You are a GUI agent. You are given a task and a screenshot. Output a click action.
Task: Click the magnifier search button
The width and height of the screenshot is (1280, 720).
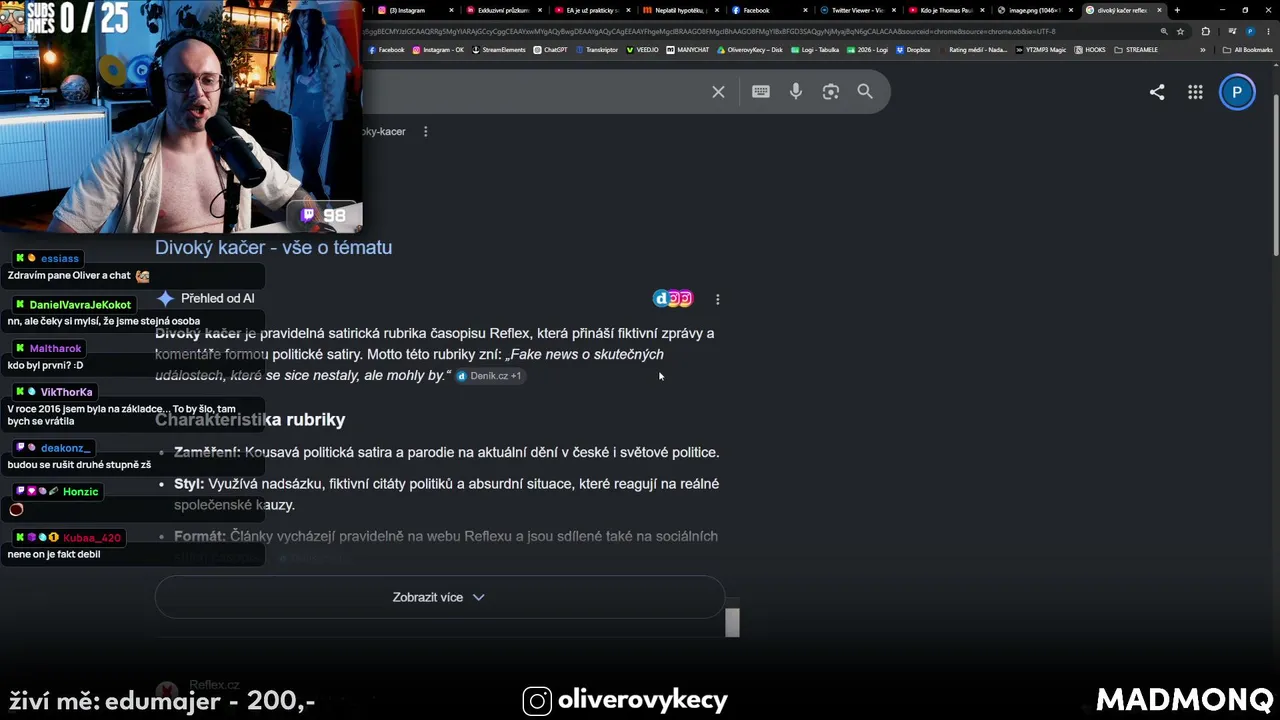(865, 92)
